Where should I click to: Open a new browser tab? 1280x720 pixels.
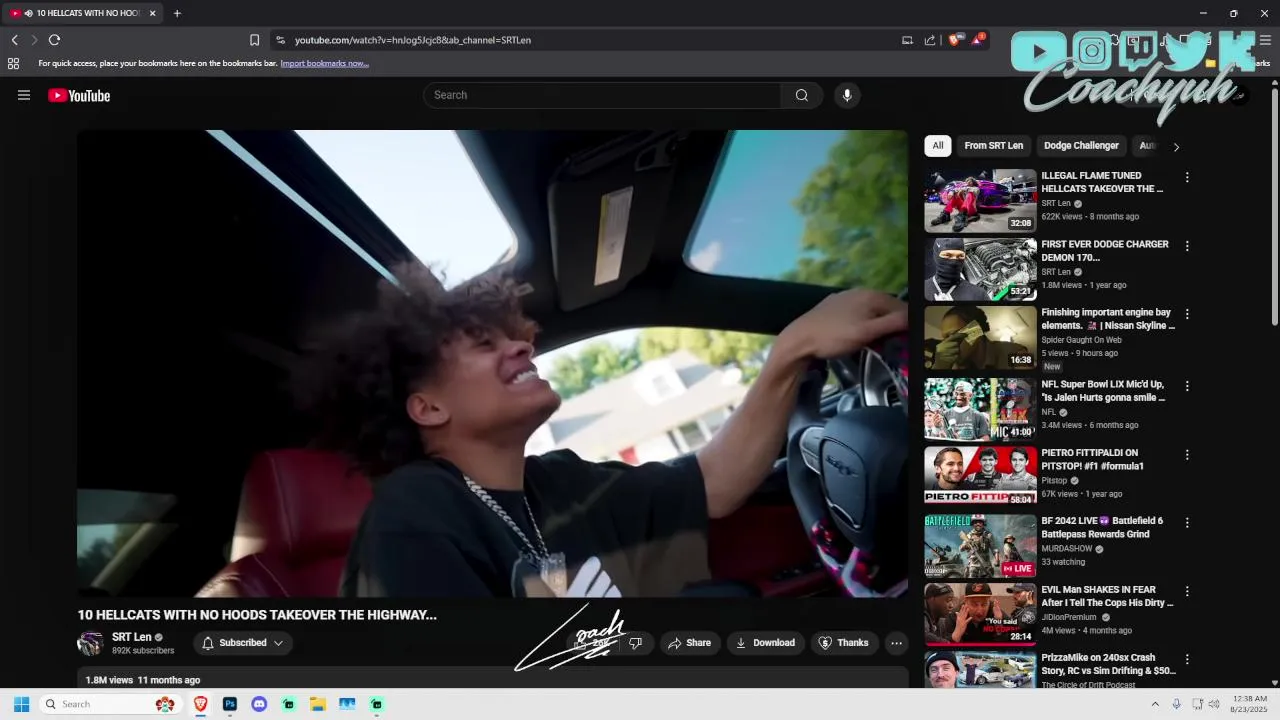(177, 13)
